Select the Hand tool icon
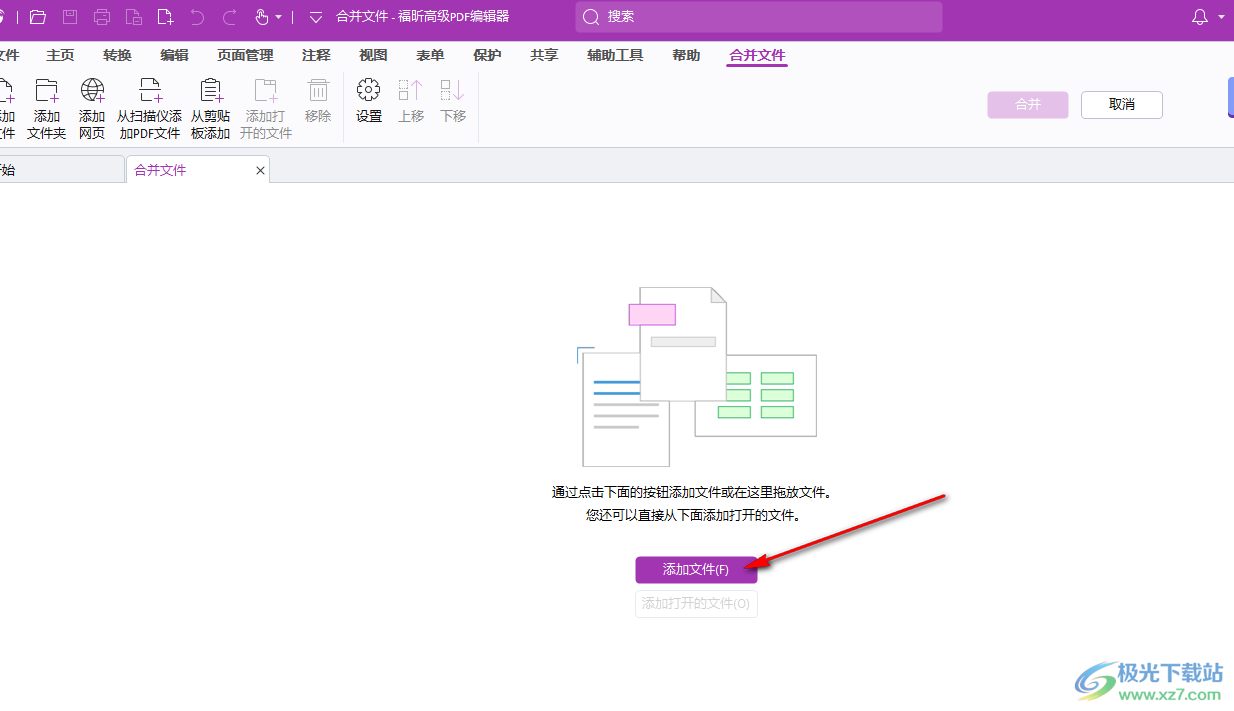This screenshot has width=1234, height=711. [x=262, y=17]
